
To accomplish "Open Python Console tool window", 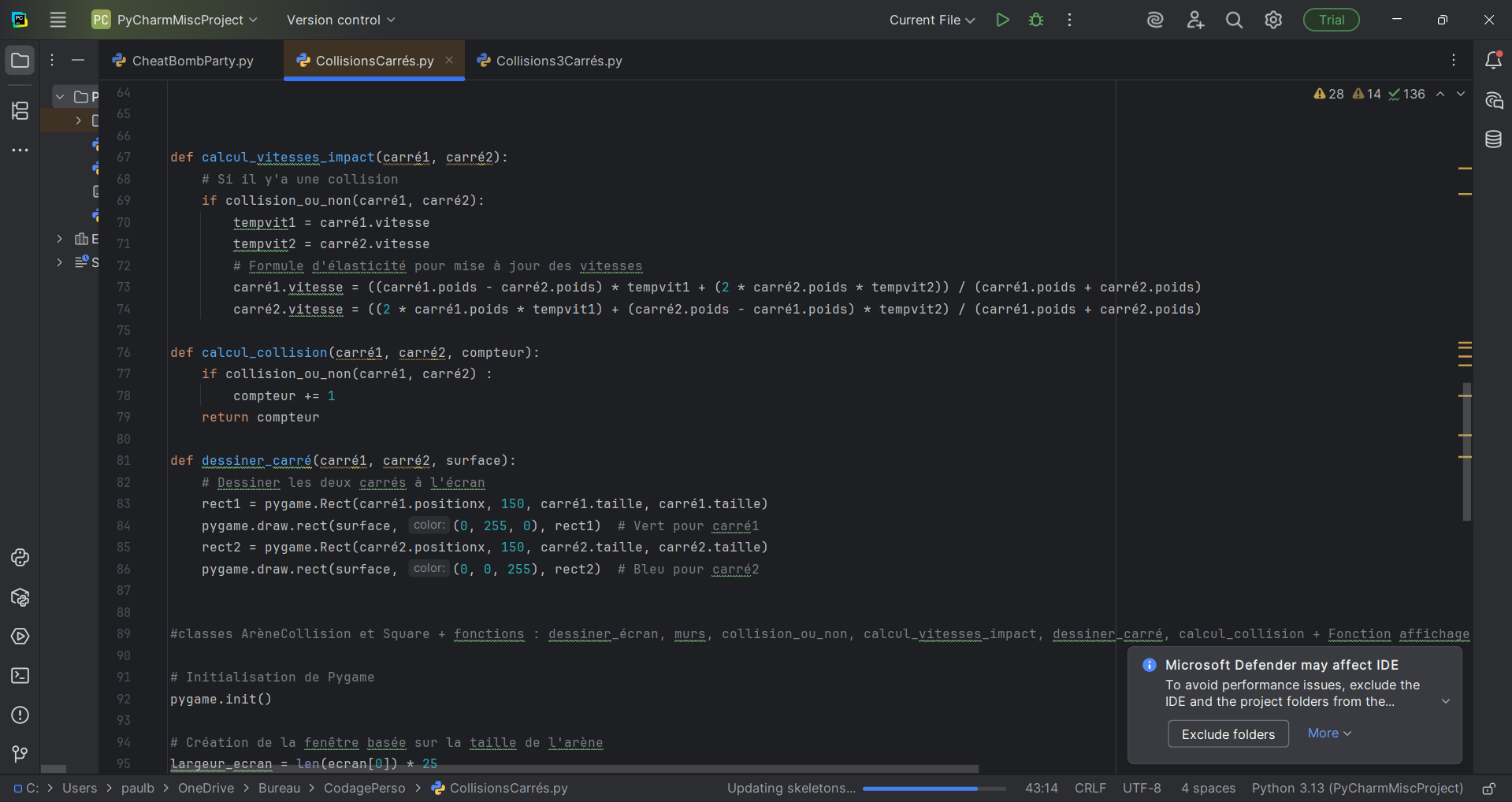I will pyautogui.click(x=20, y=558).
